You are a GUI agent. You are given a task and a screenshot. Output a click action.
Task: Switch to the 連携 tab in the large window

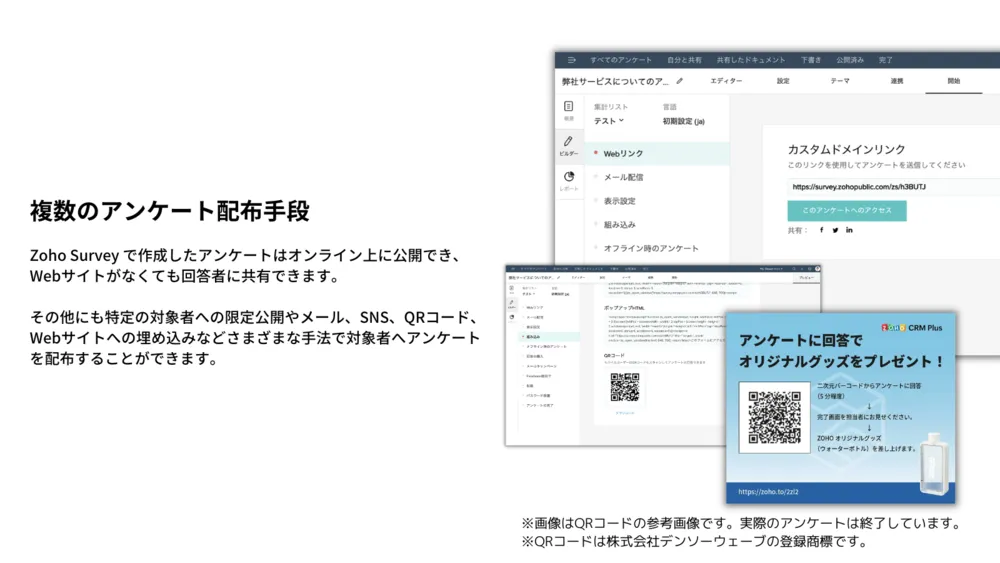pos(897,81)
